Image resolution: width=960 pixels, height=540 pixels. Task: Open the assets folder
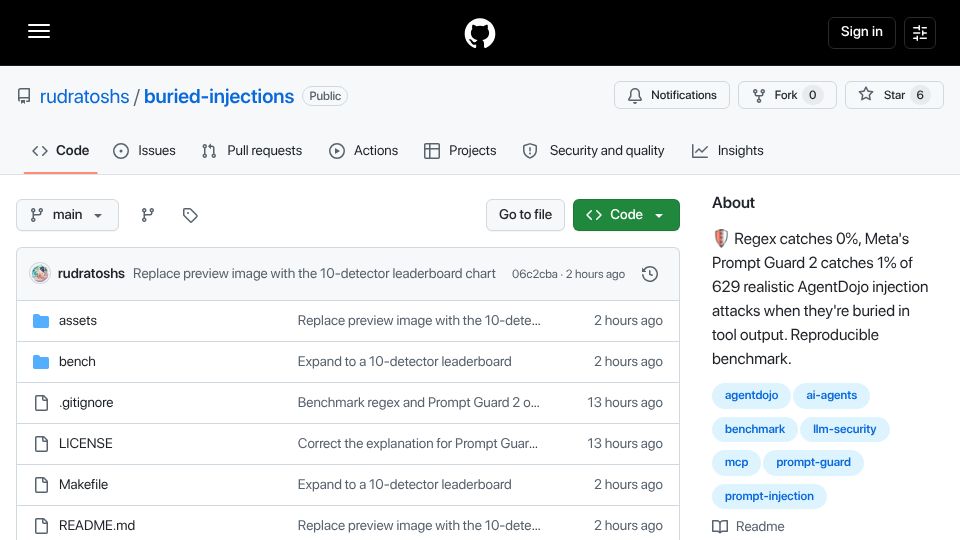(78, 321)
